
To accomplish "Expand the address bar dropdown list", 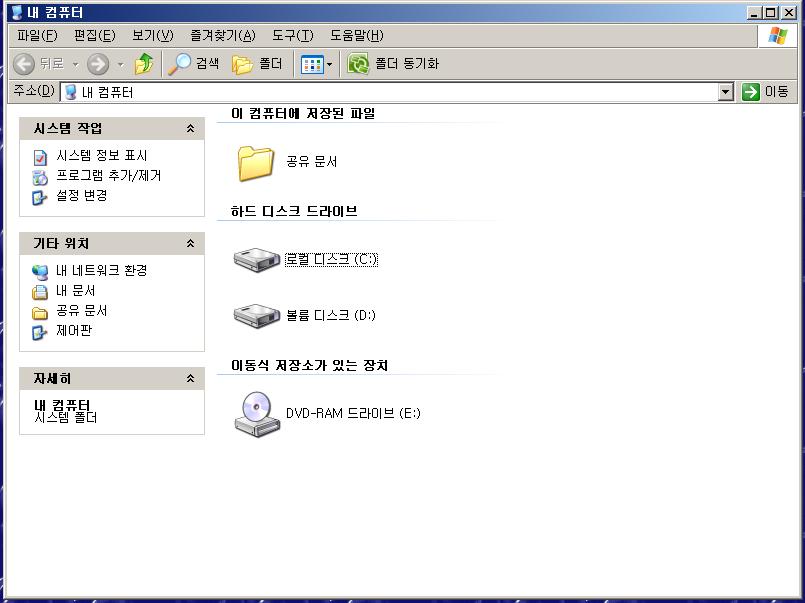I will (725, 92).
